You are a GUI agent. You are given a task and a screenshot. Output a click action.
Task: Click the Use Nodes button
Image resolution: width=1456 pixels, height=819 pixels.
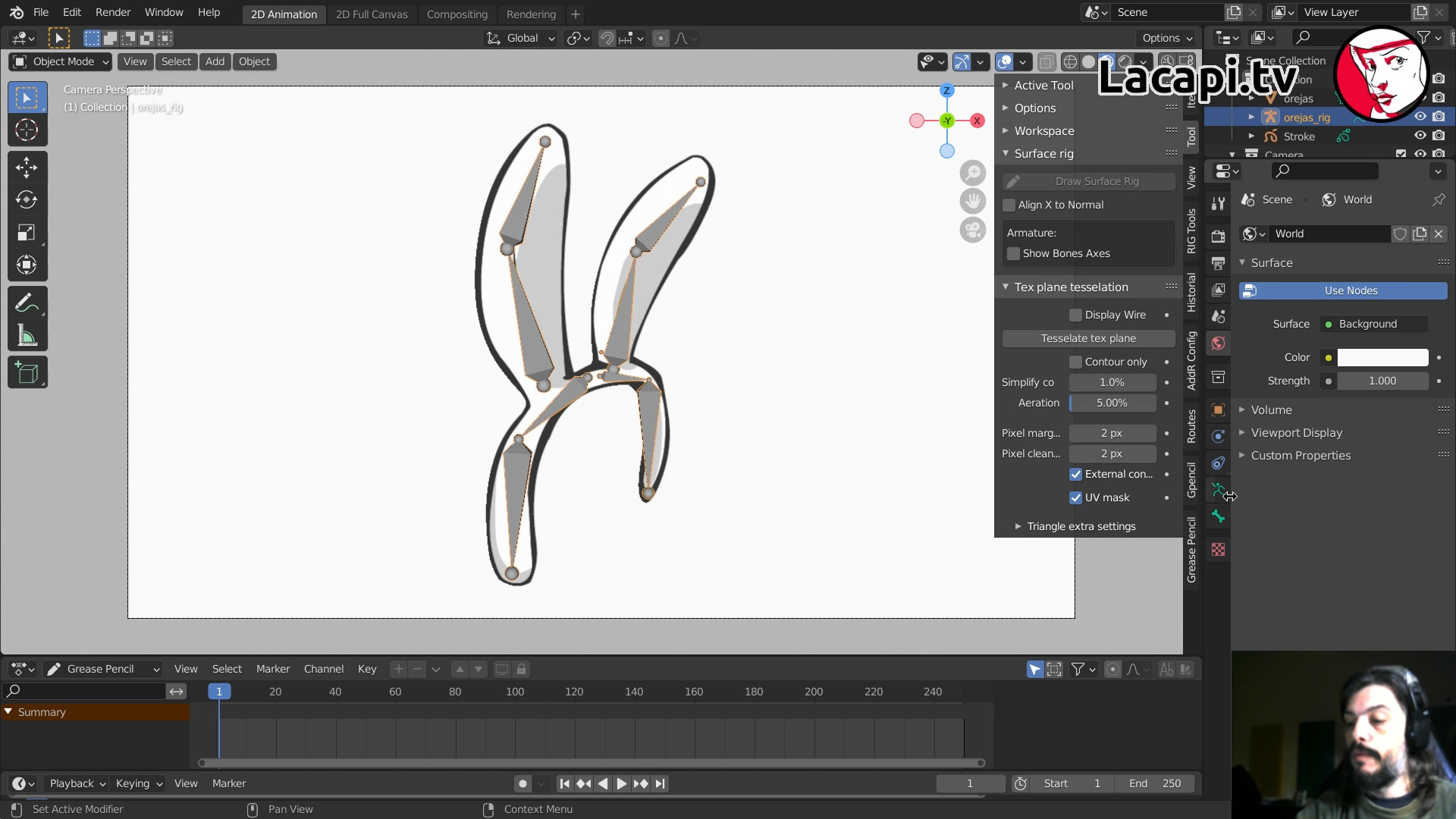pyautogui.click(x=1343, y=290)
